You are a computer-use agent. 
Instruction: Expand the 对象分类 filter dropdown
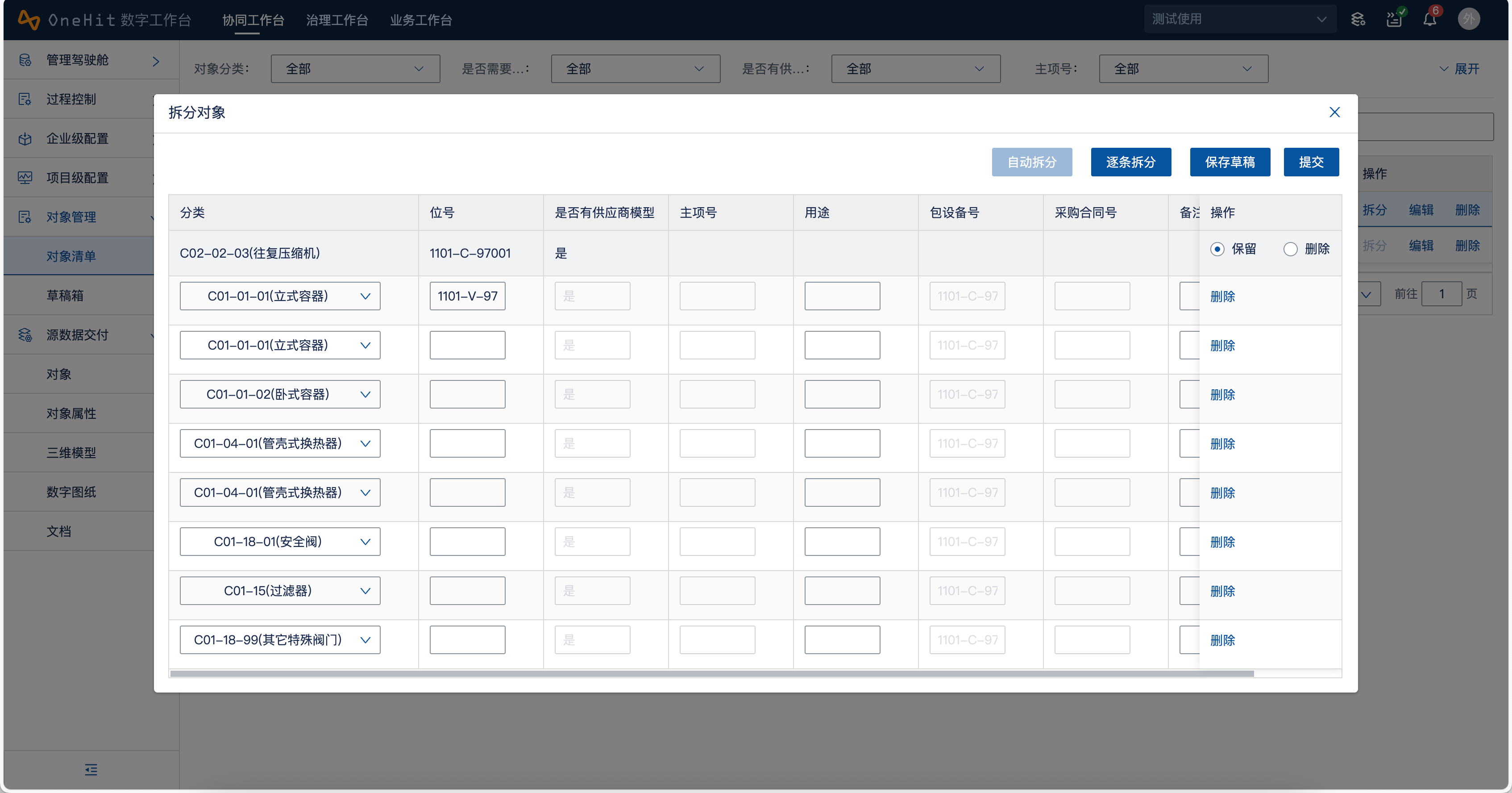point(355,69)
